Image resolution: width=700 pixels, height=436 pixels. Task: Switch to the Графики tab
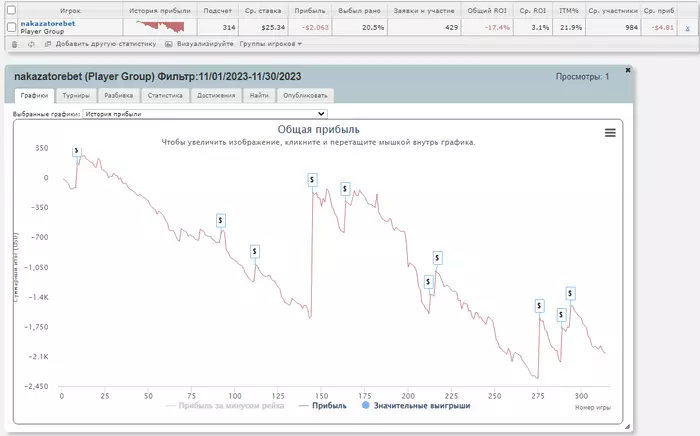(34, 95)
